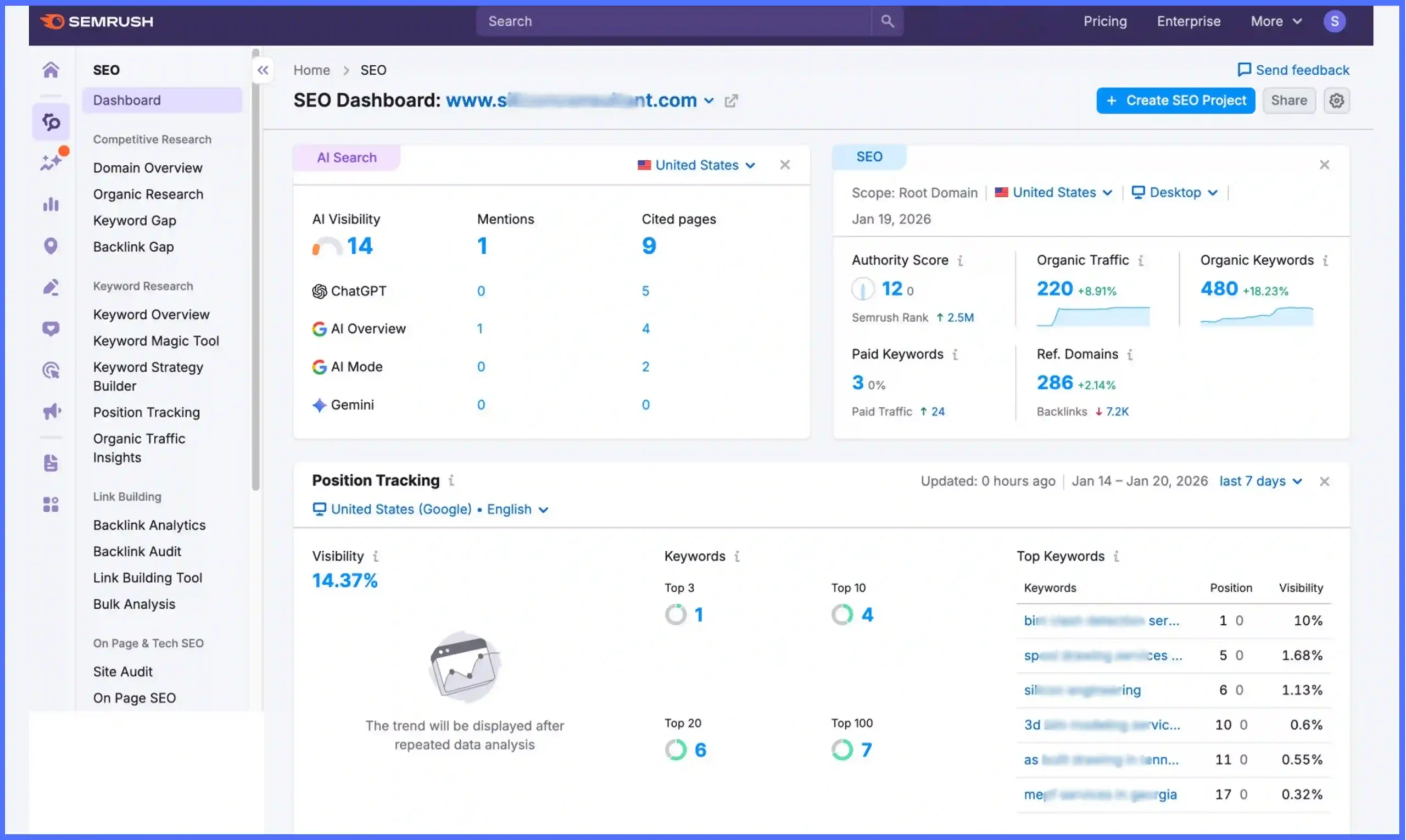The height and width of the screenshot is (840, 1406).
Task: Expand the Desktop device dropdown
Action: [1175, 193]
